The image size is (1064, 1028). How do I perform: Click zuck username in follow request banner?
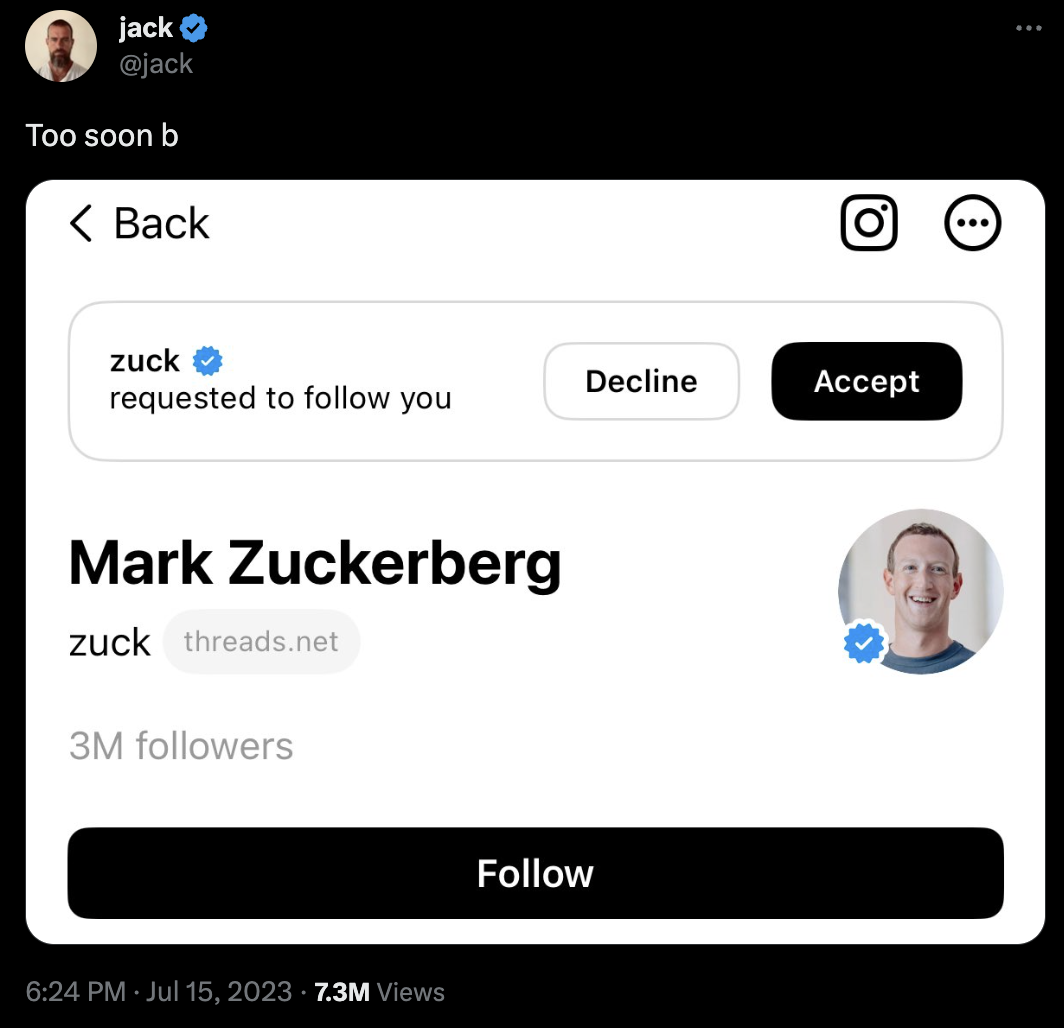pos(145,360)
